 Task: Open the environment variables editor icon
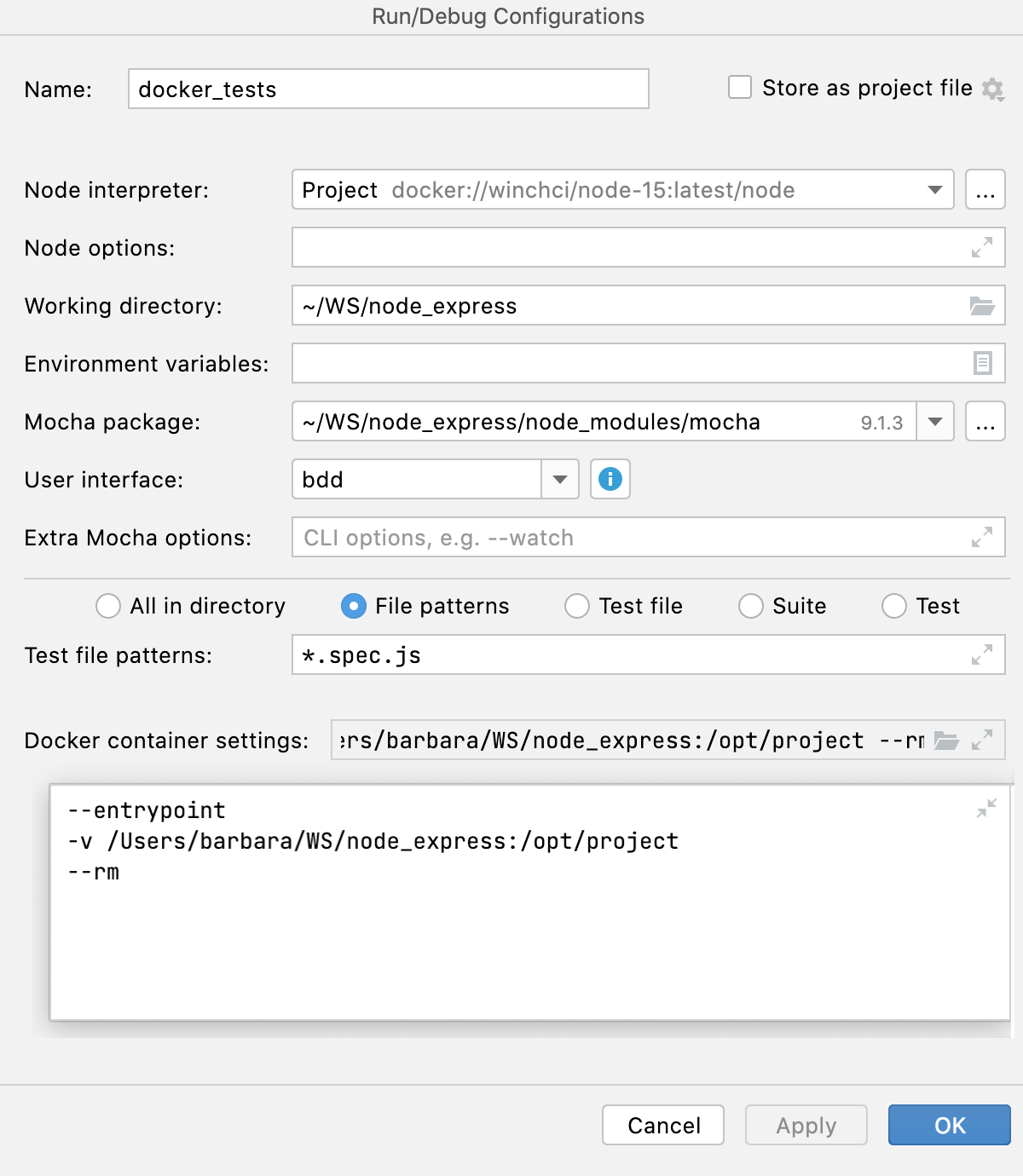[984, 363]
